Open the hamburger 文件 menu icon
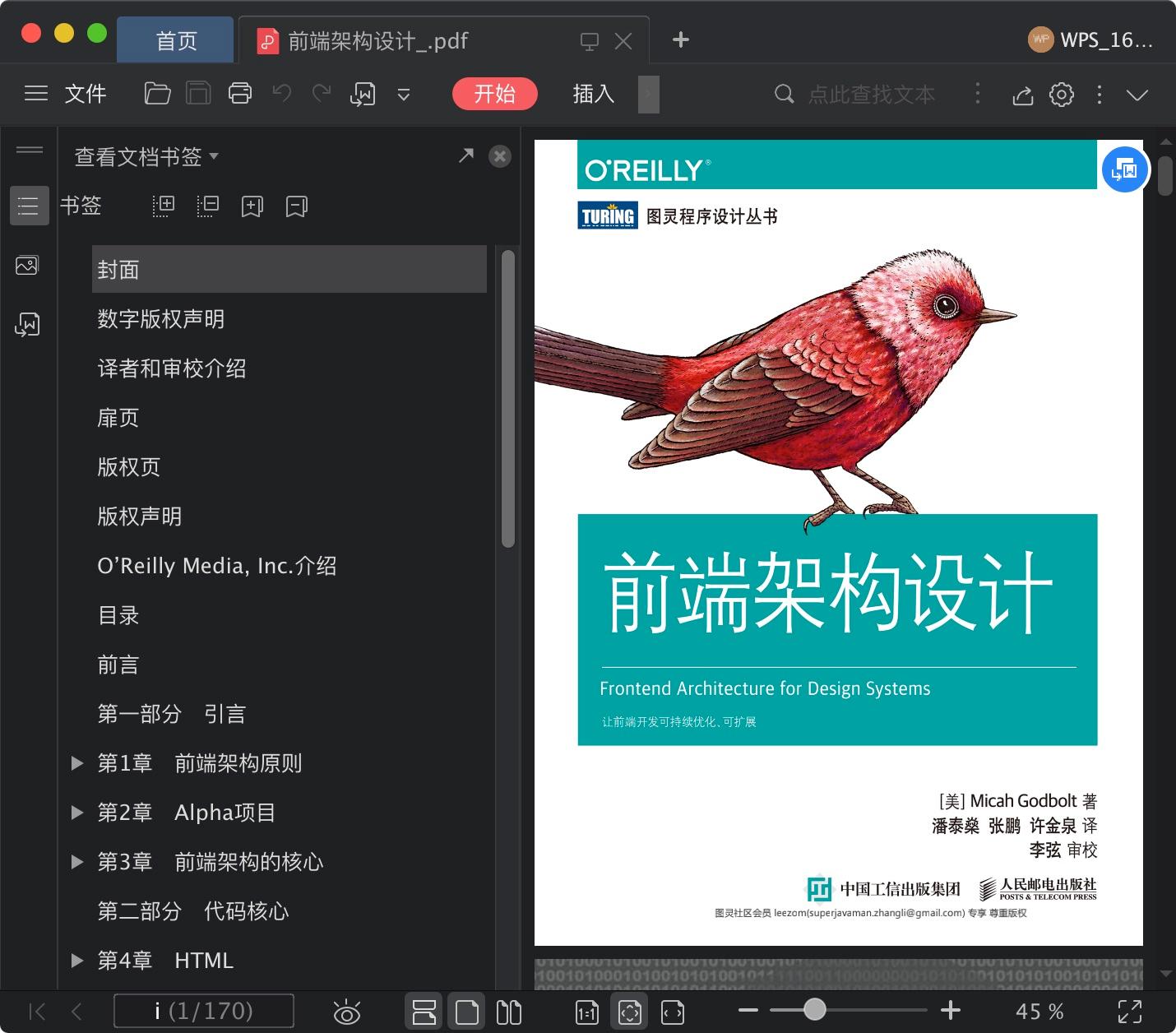The height and width of the screenshot is (1033, 1176). 36,94
